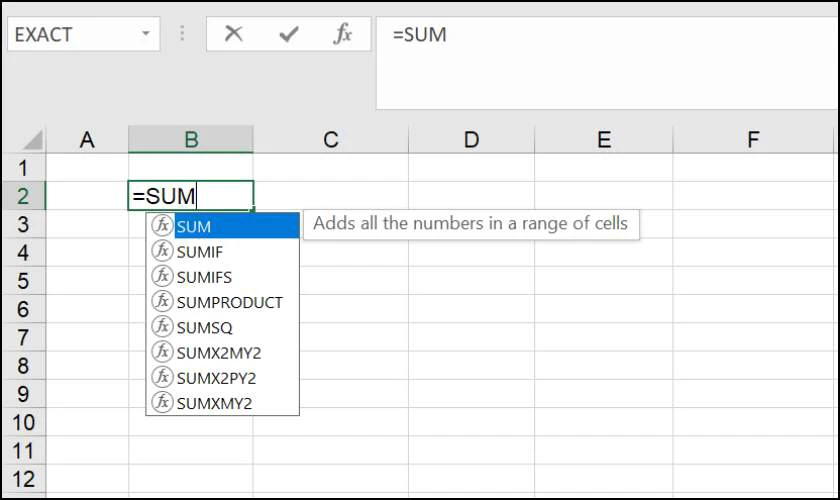Select the SUM function suggestion

(x=223, y=226)
